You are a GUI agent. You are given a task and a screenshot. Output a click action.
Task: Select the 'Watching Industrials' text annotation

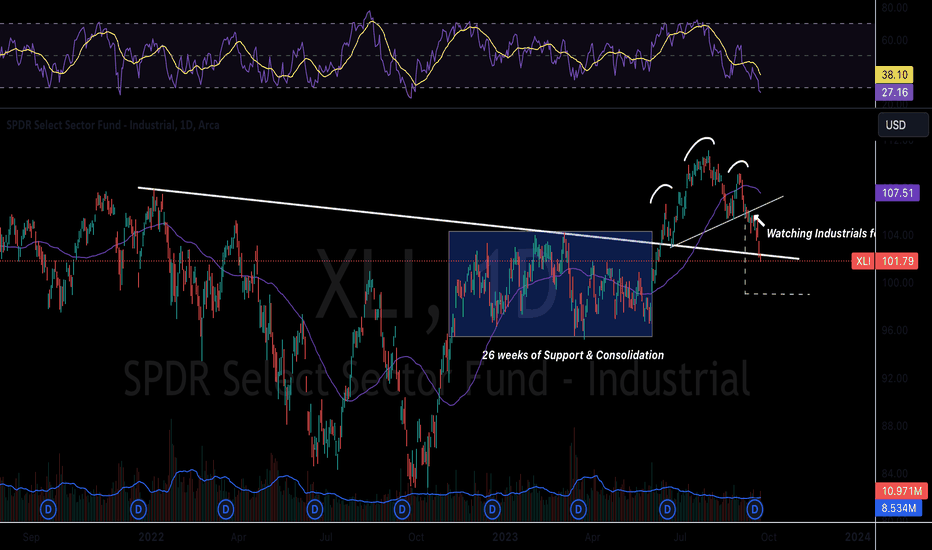click(x=820, y=234)
